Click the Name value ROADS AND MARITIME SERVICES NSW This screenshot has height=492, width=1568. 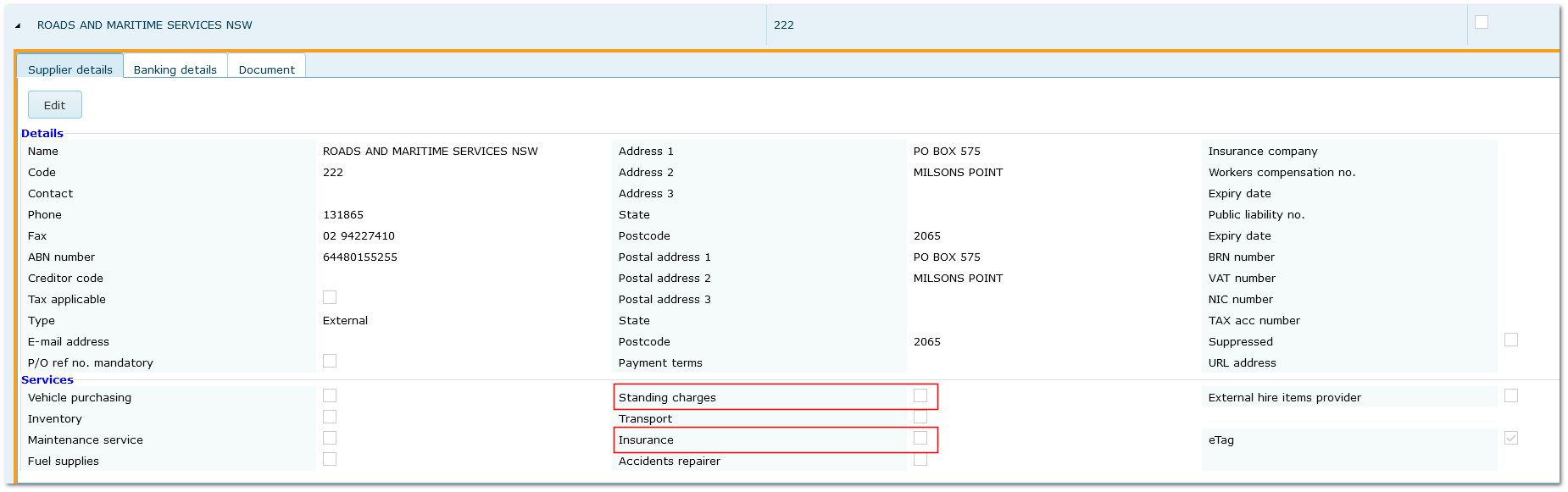pyautogui.click(x=431, y=152)
